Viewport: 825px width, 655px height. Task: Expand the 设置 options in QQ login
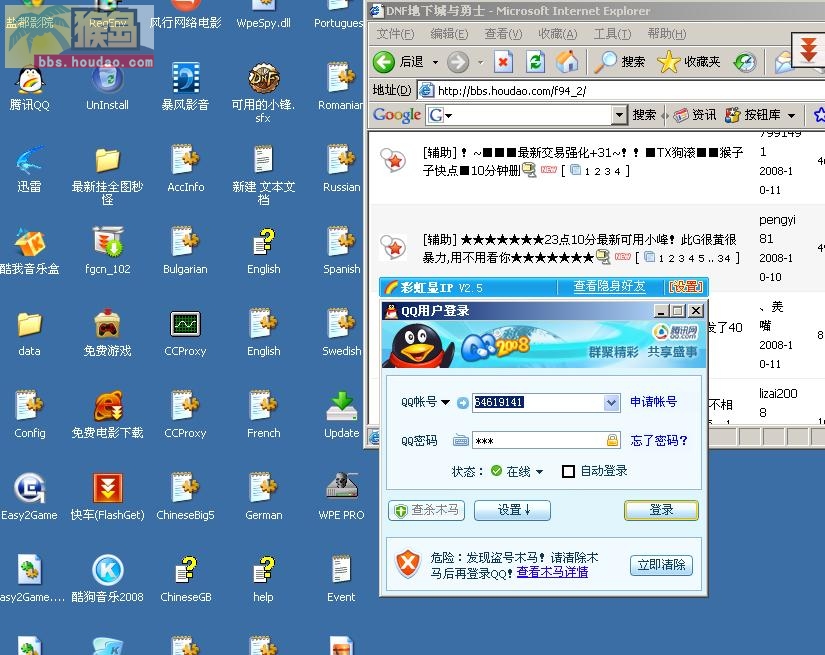click(x=512, y=510)
